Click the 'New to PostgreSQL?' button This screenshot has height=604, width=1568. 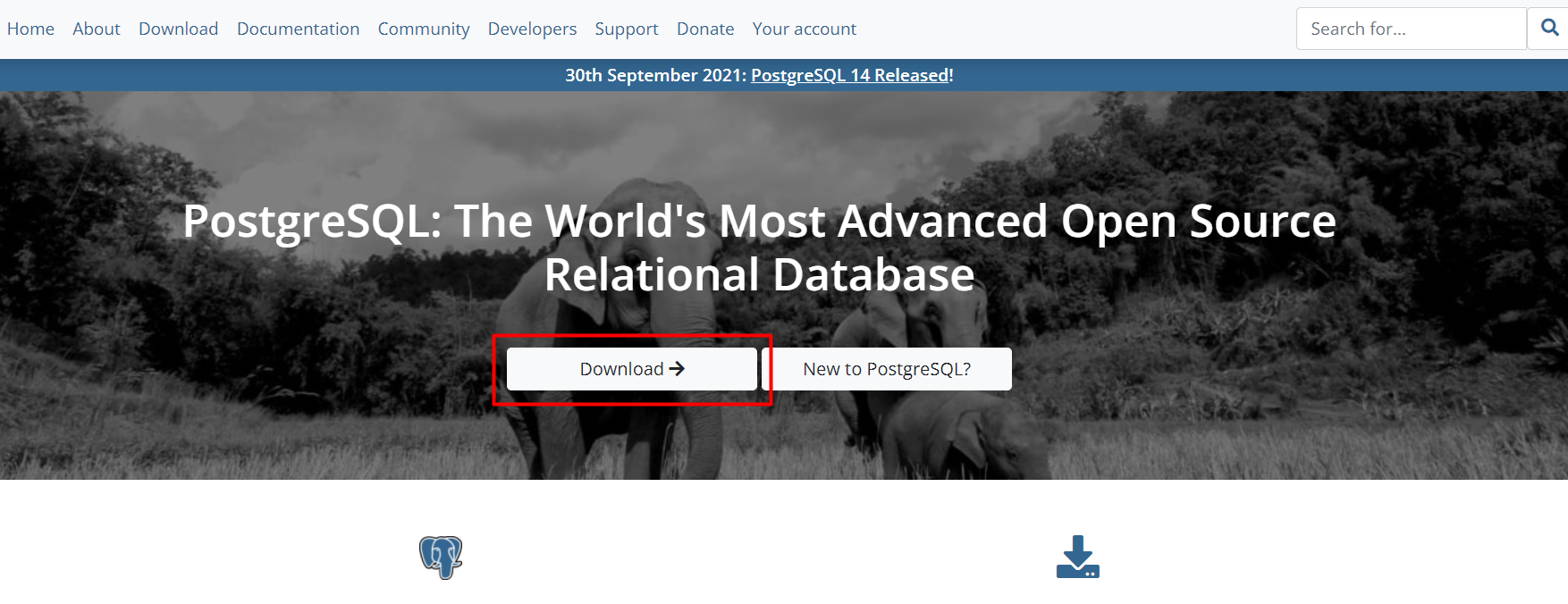[x=887, y=369]
